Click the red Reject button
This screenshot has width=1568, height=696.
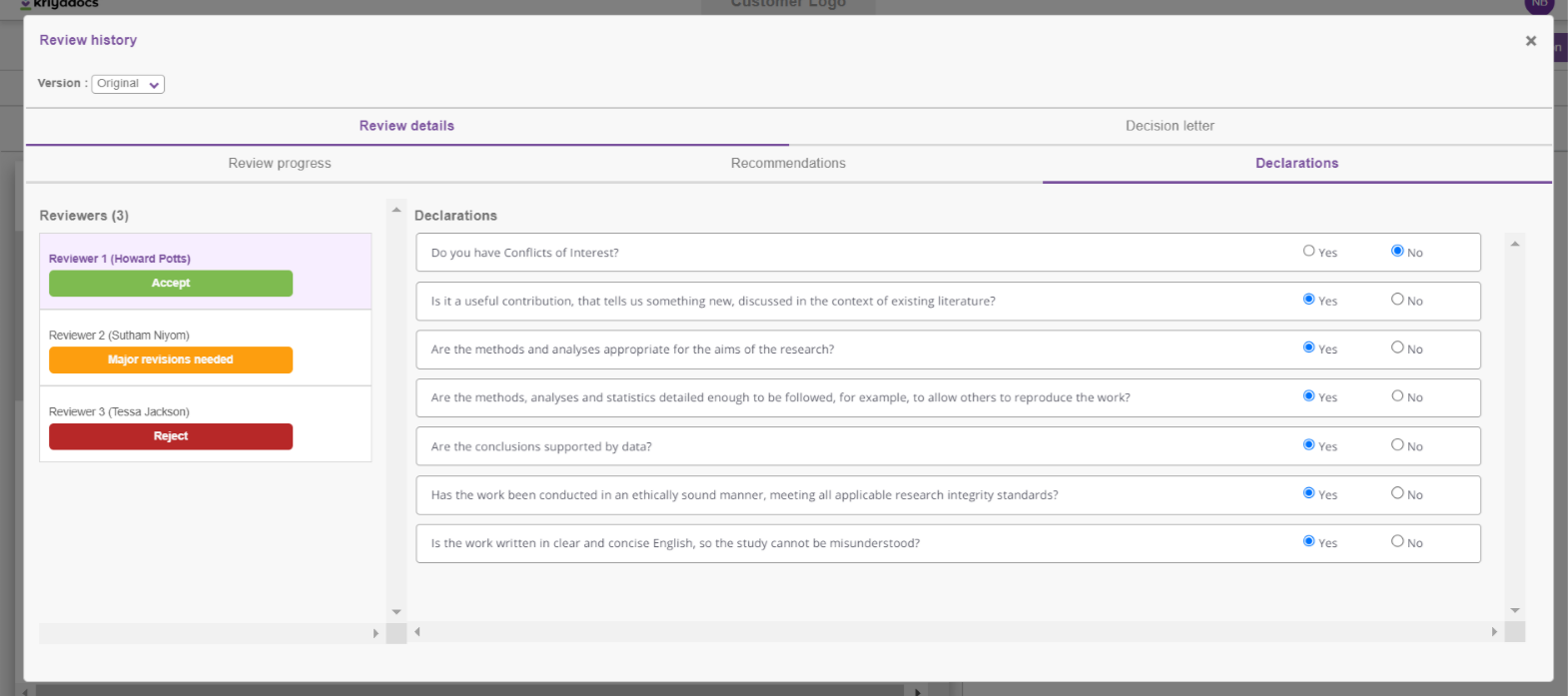(x=171, y=436)
